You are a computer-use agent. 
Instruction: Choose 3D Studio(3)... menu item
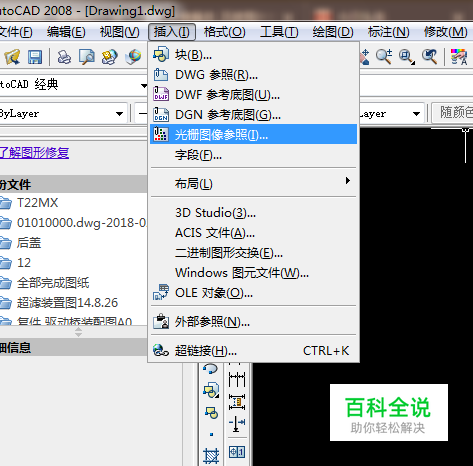pyautogui.click(x=253, y=213)
